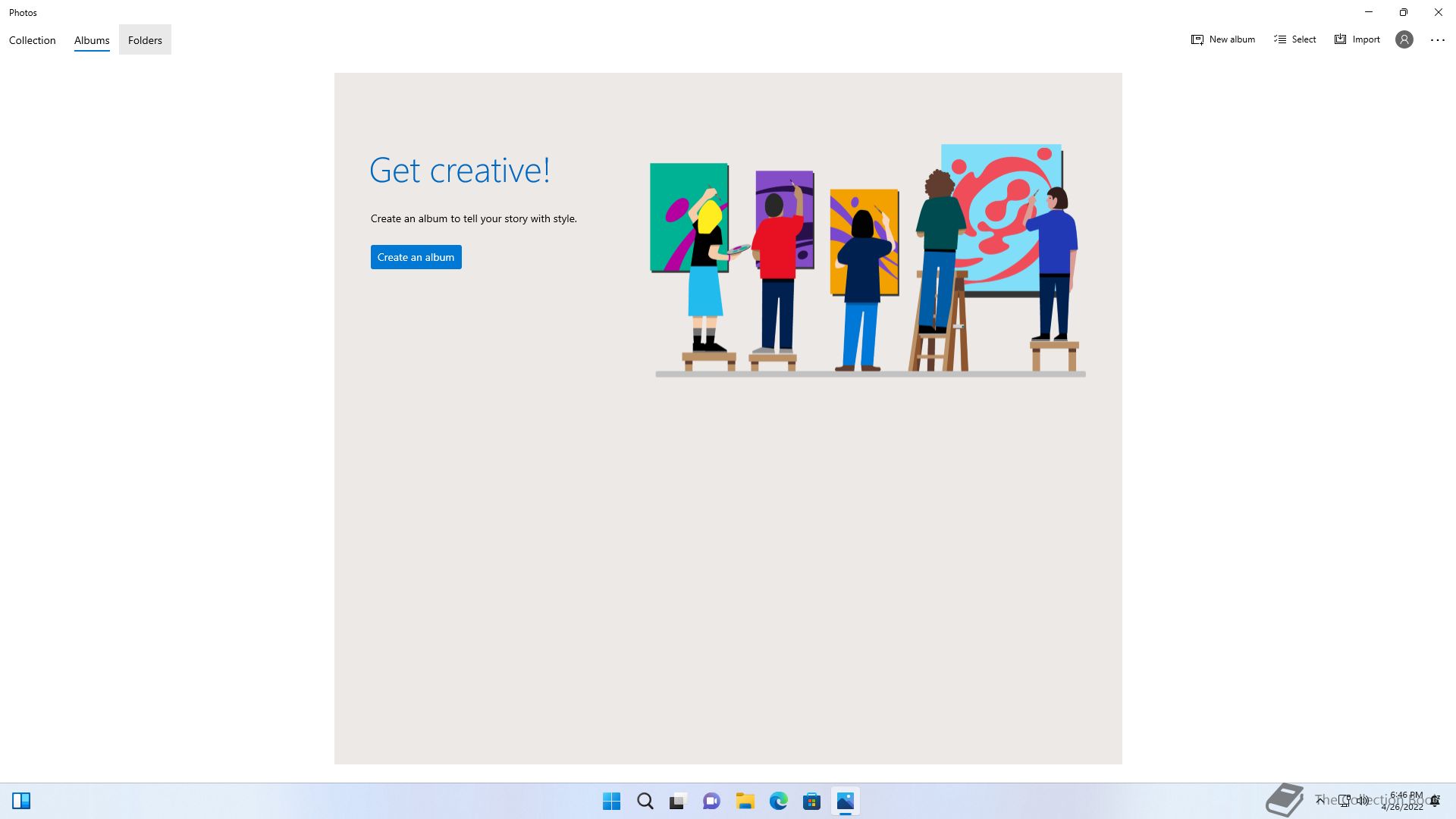Viewport: 1456px width, 819px height.
Task: Open the Windows Start menu
Action: tap(611, 801)
